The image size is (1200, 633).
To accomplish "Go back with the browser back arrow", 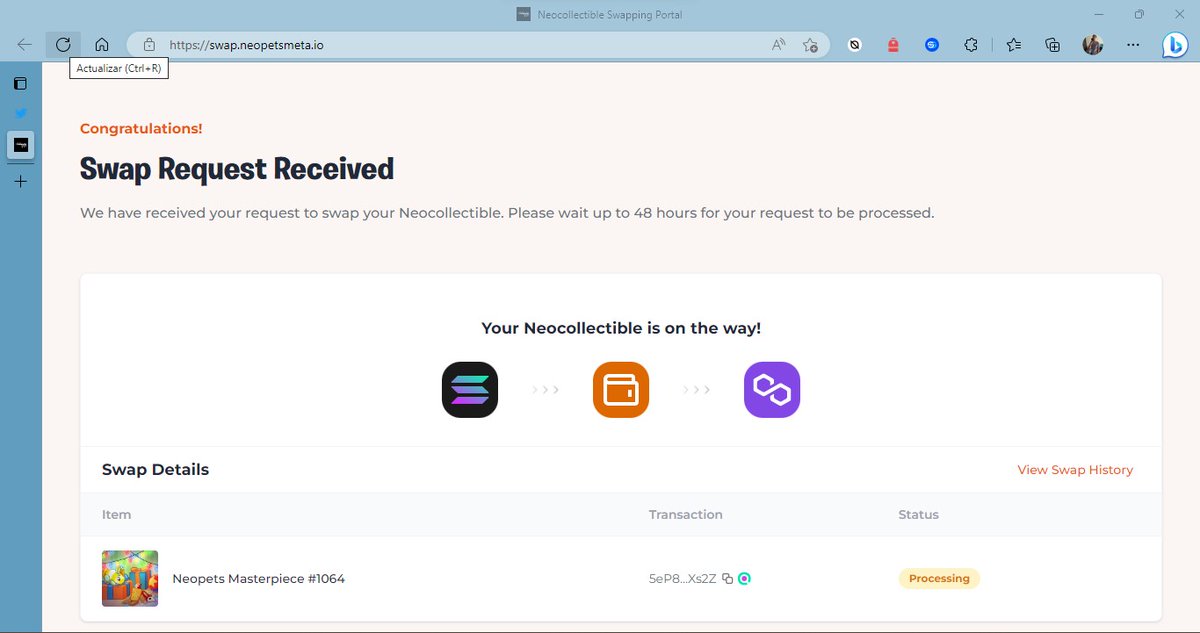I will point(25,45).
